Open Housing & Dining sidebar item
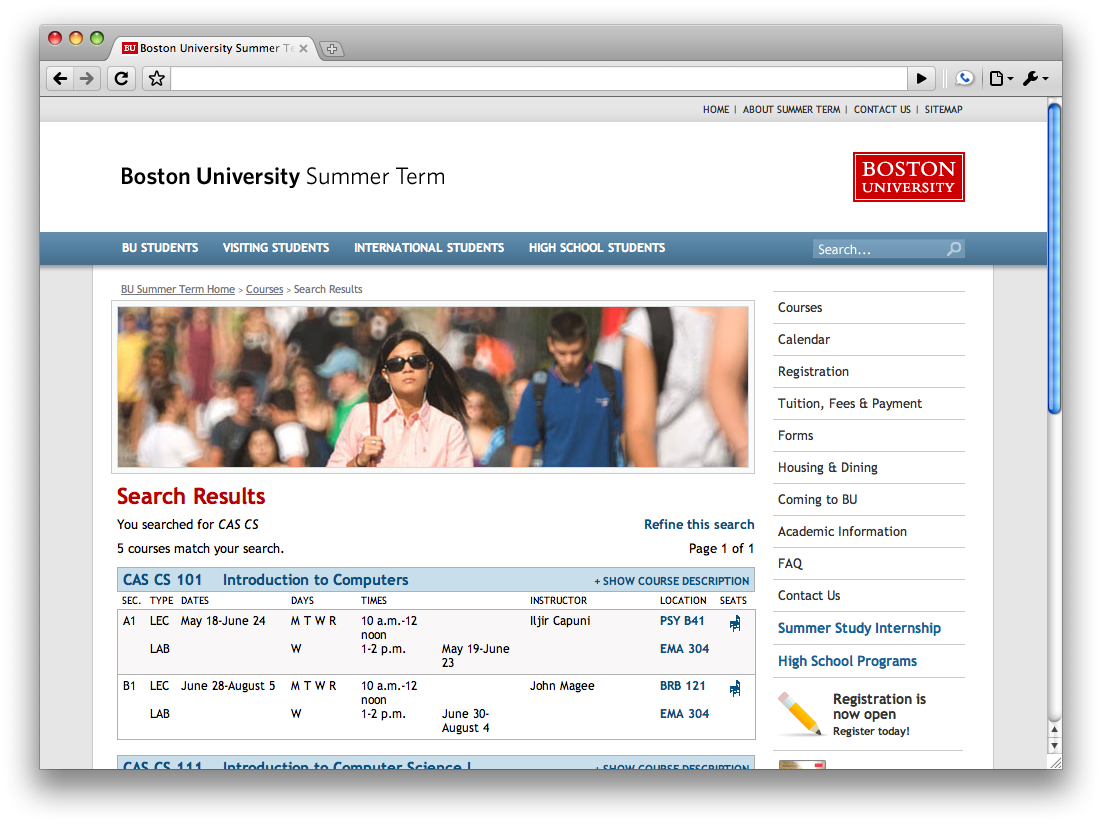 827,468
